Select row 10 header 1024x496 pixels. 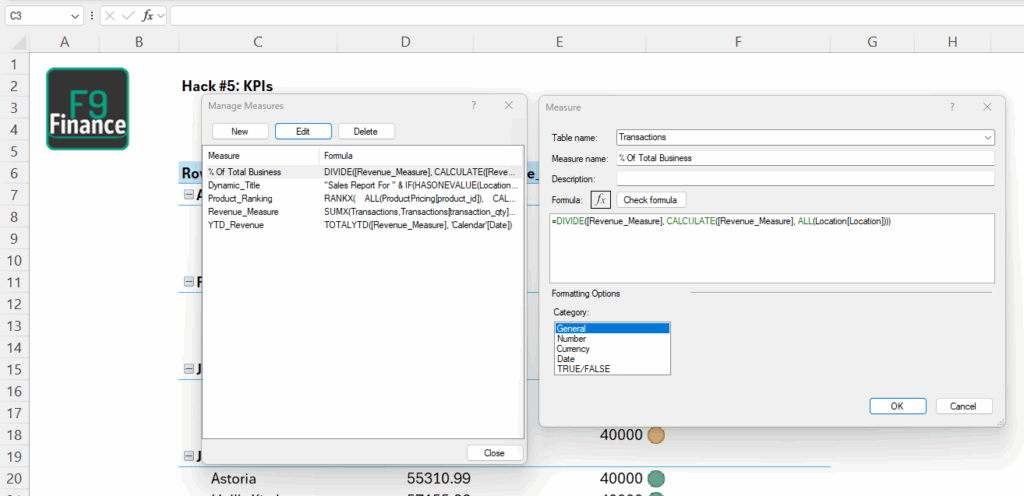(14, 260)
